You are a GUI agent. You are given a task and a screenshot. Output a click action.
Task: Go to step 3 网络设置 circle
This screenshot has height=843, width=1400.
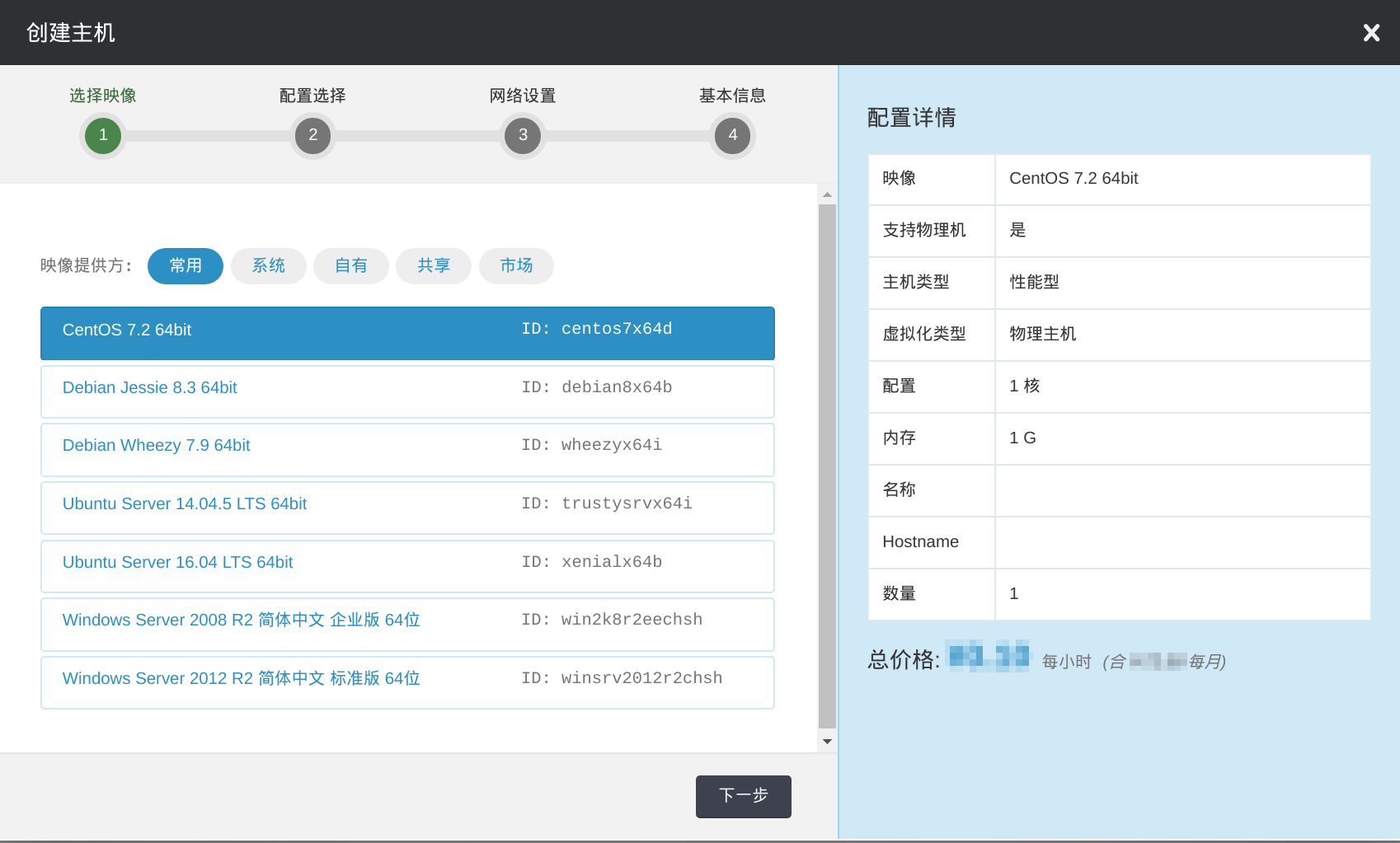pos(523,135)
